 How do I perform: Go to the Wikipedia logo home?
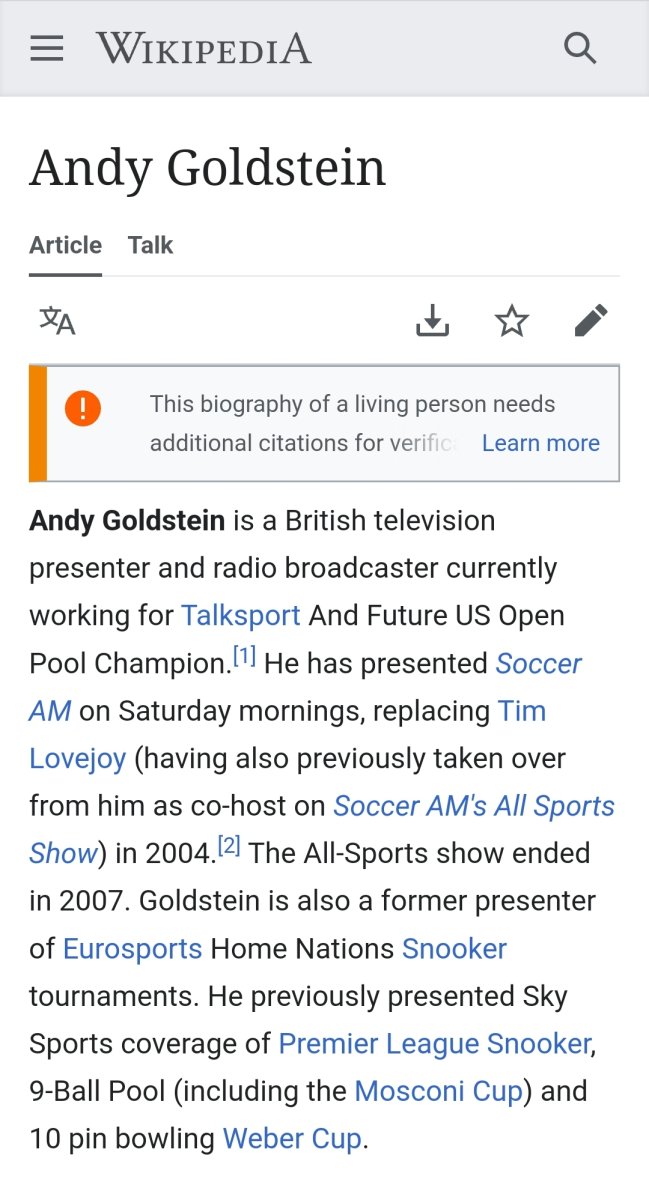click(x=204, y=48)
